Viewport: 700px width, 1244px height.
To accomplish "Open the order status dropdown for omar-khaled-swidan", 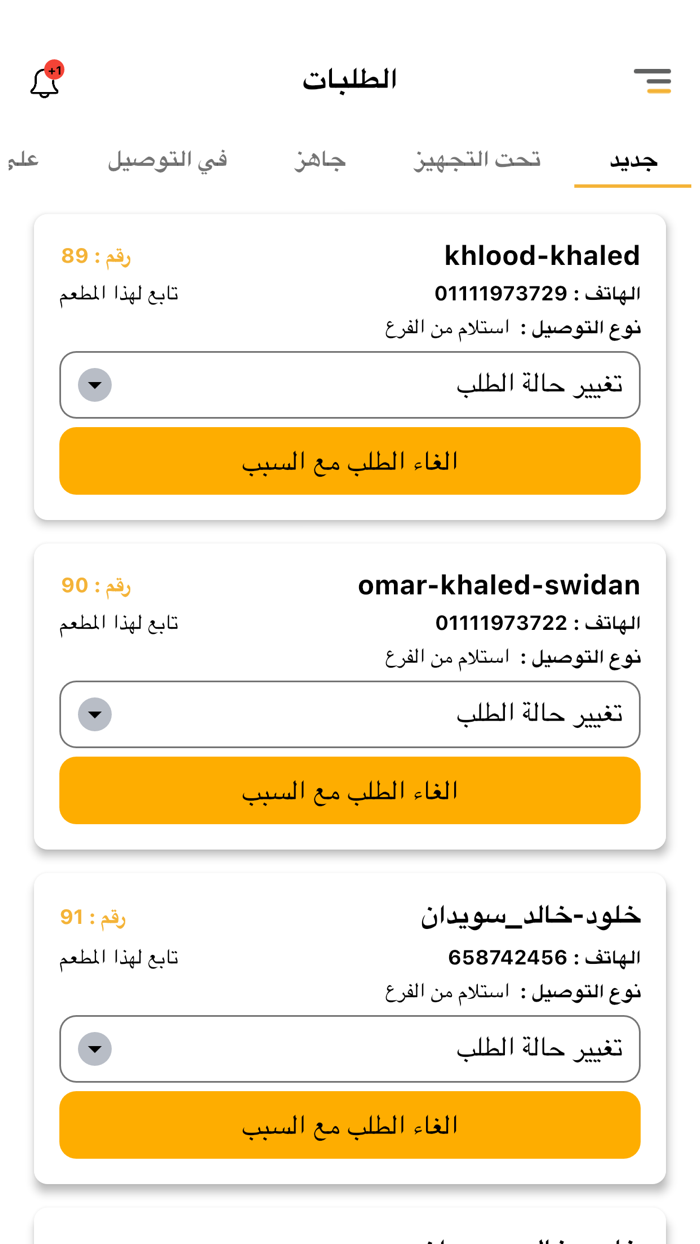I will (350, 714).
